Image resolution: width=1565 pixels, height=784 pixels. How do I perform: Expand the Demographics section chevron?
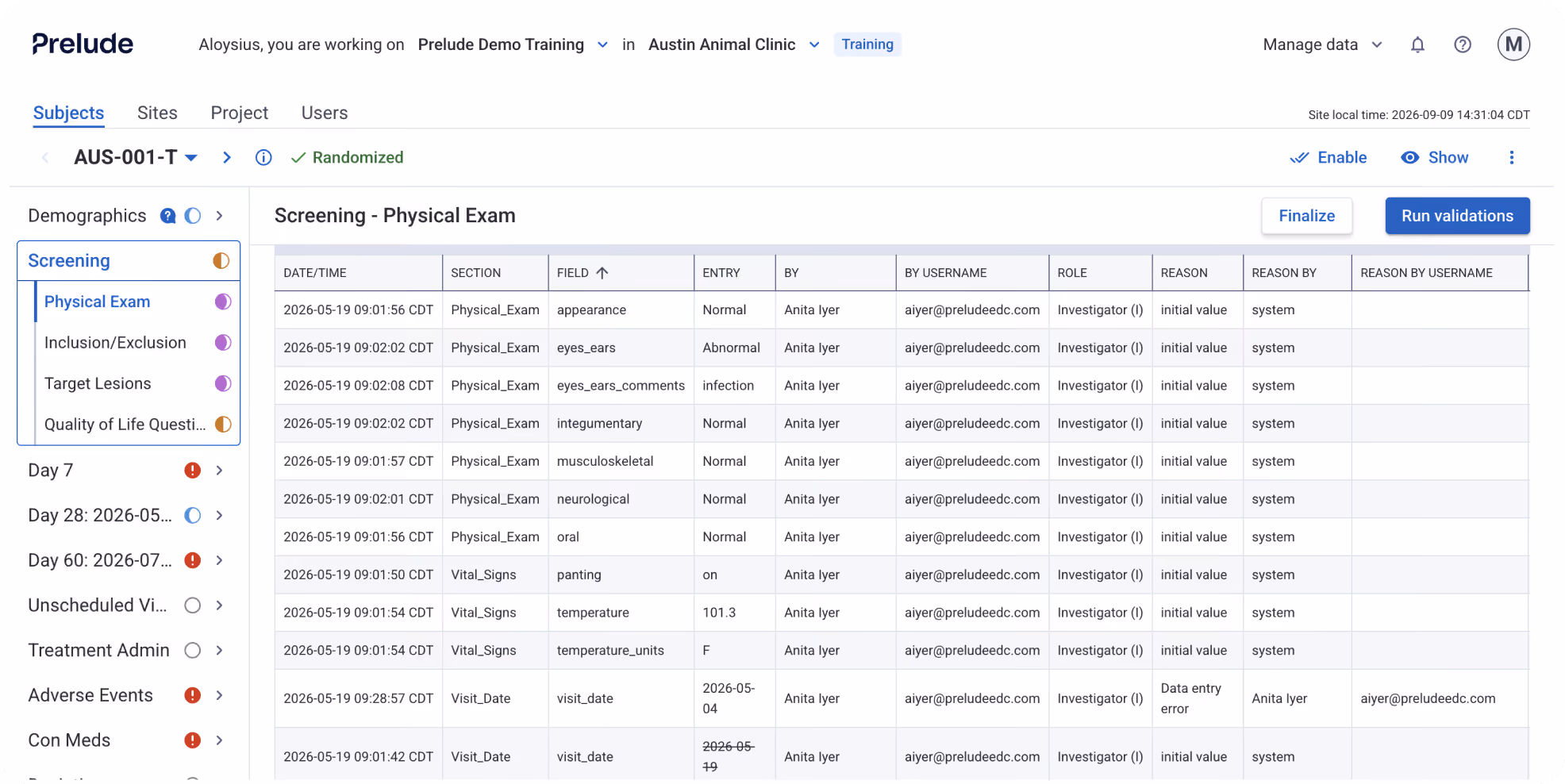pos(220,216)
